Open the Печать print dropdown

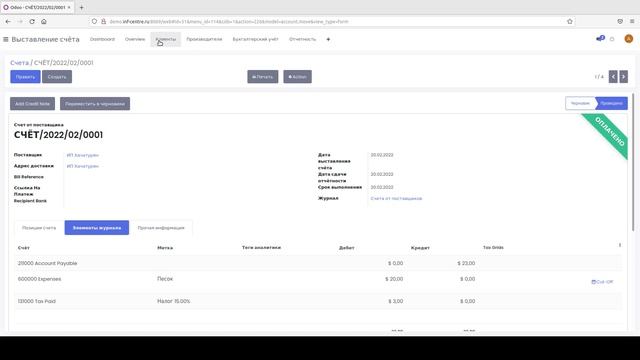click(262, 76)
